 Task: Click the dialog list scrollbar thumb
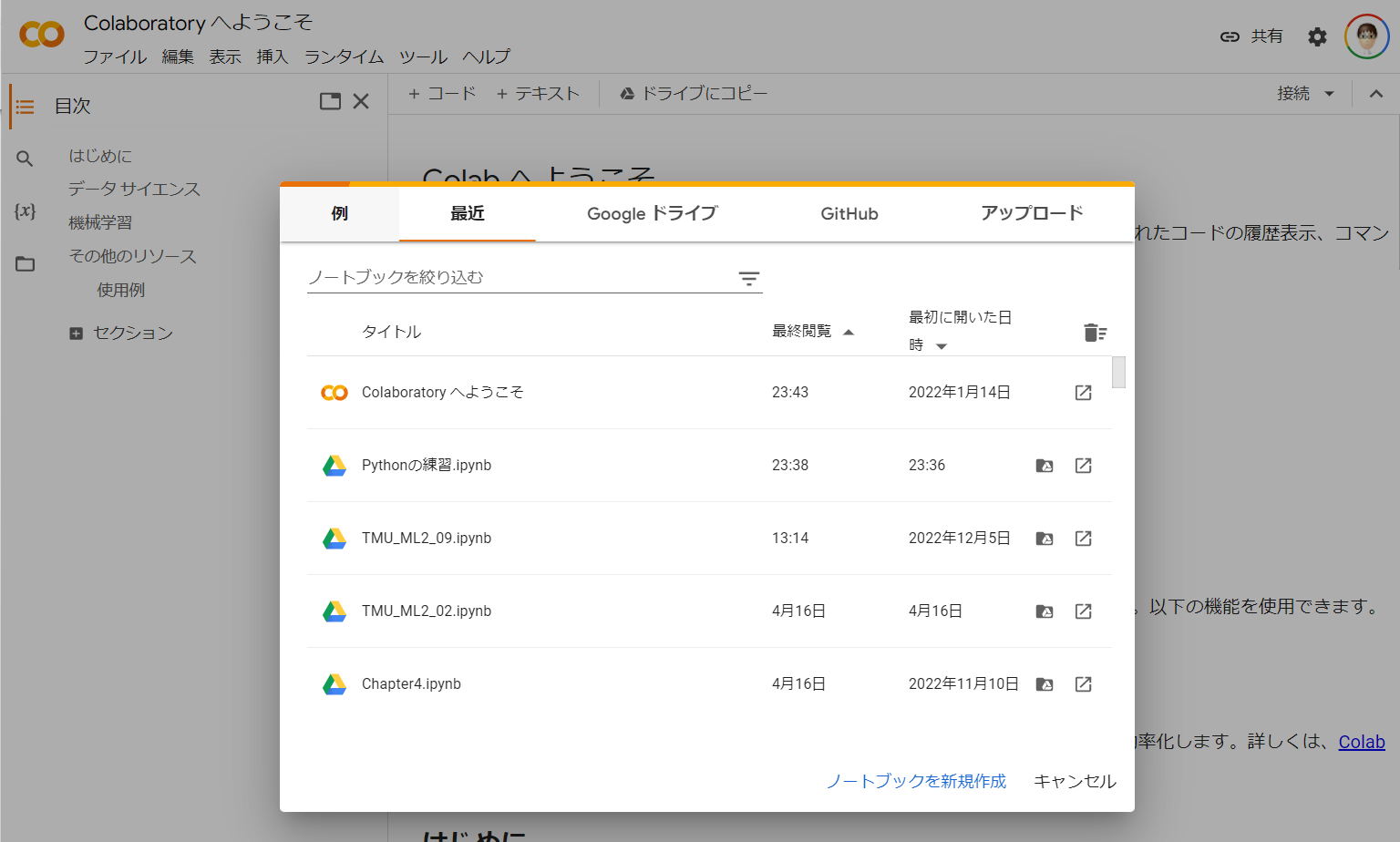coord(1119,373)
